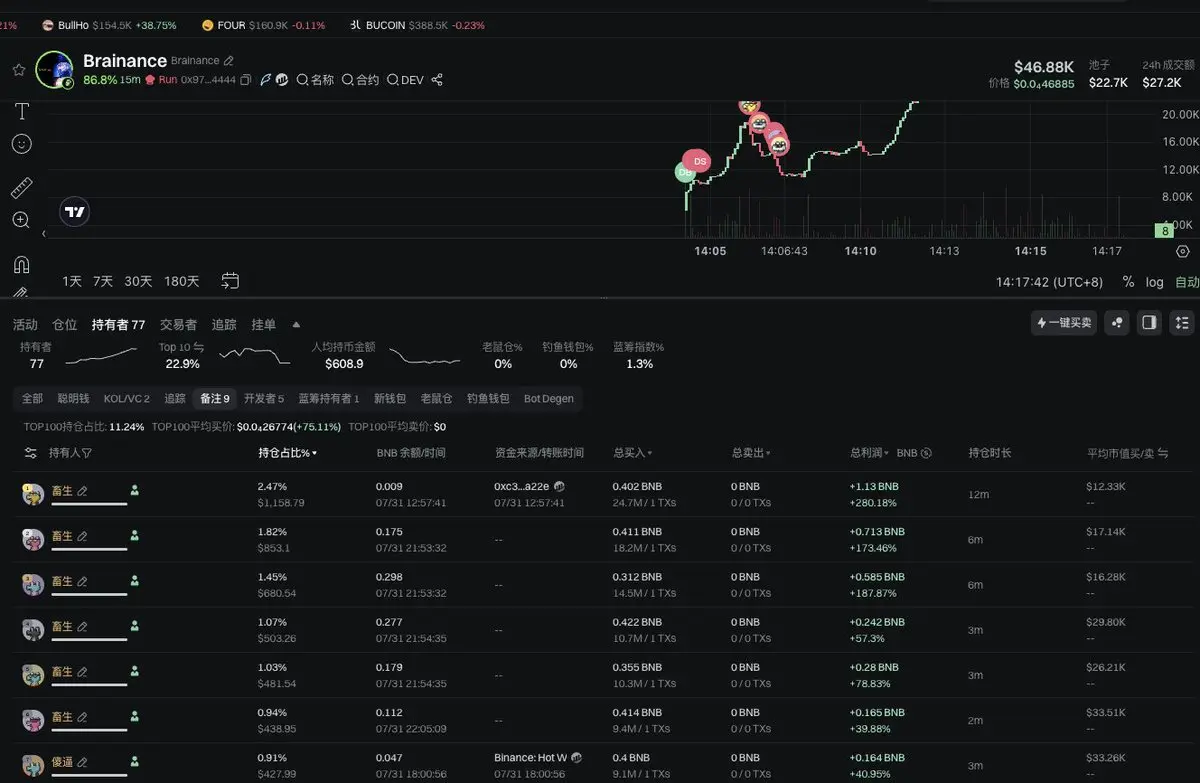Edit the Brainance token name with the pencil icon

pyautogui.click(x=229, y=61)
